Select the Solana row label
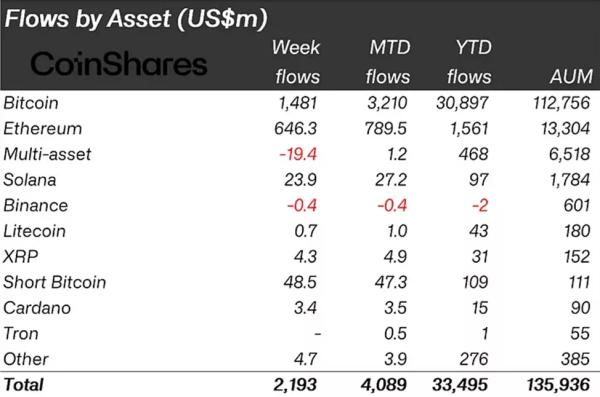Viewport: 600px width, 397px height. pyautogui.click(x=30, y=180)
